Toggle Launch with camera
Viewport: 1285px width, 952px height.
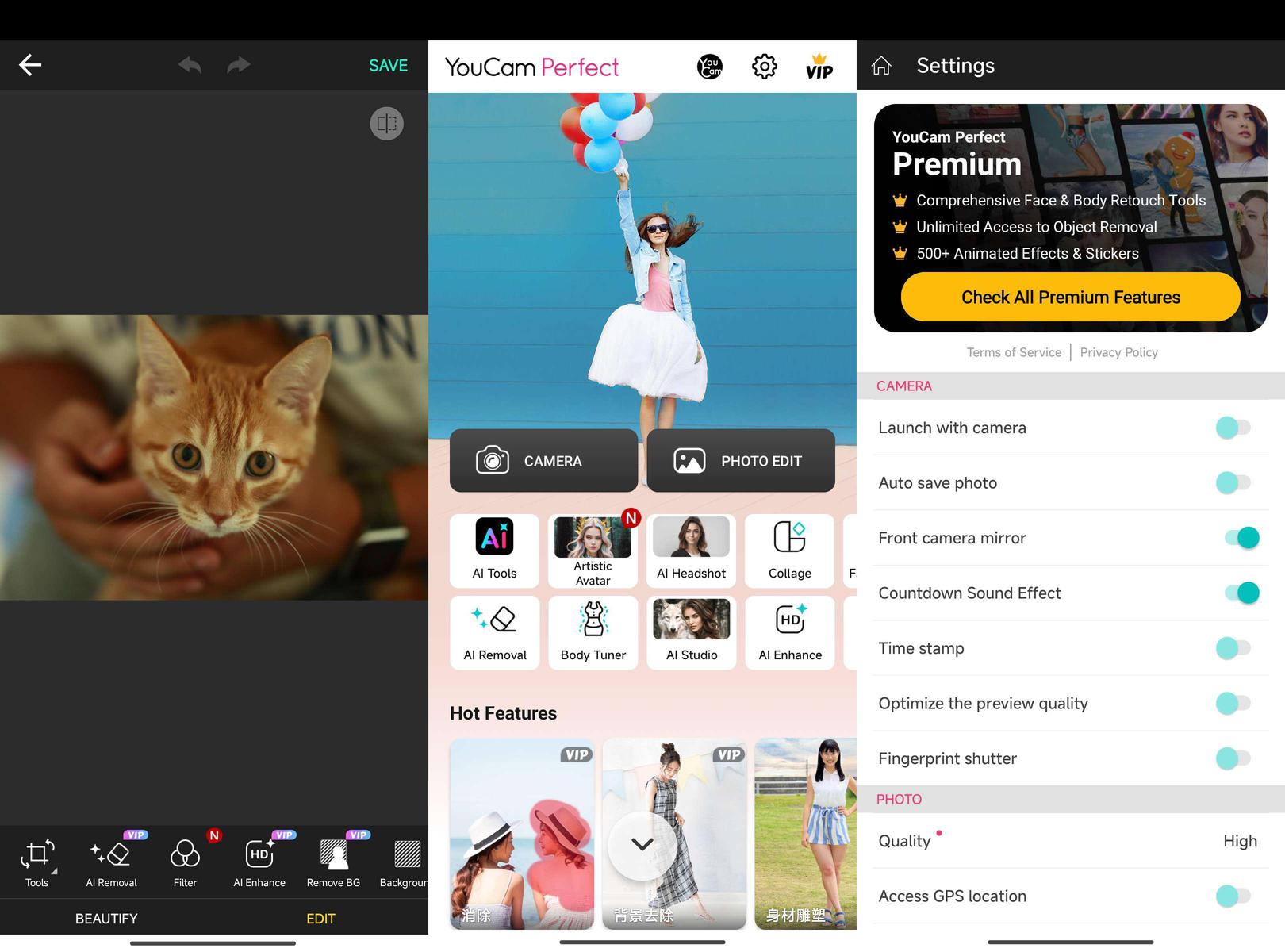1233,428
